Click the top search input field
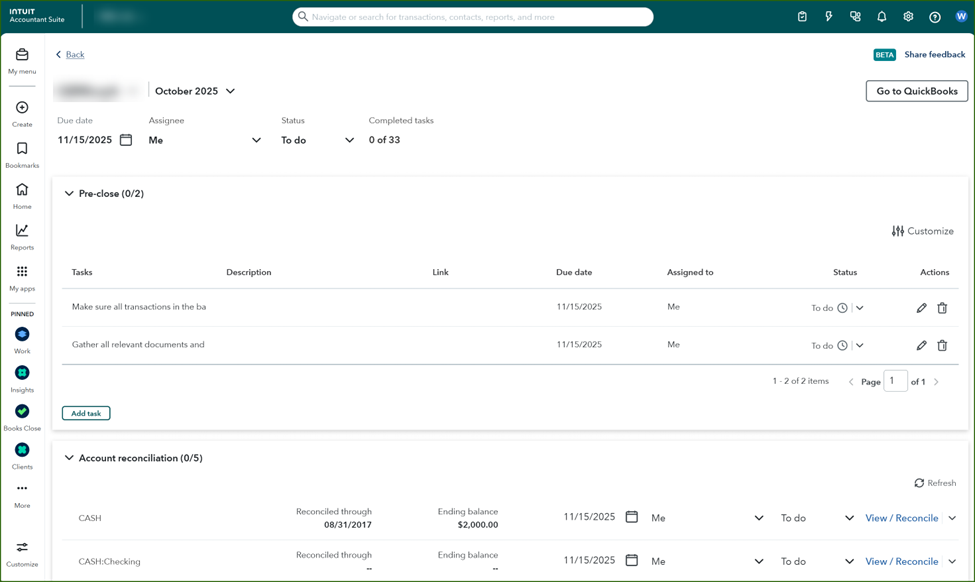The image size is (975, 582). pyautogui.click(x=473, y=17)
